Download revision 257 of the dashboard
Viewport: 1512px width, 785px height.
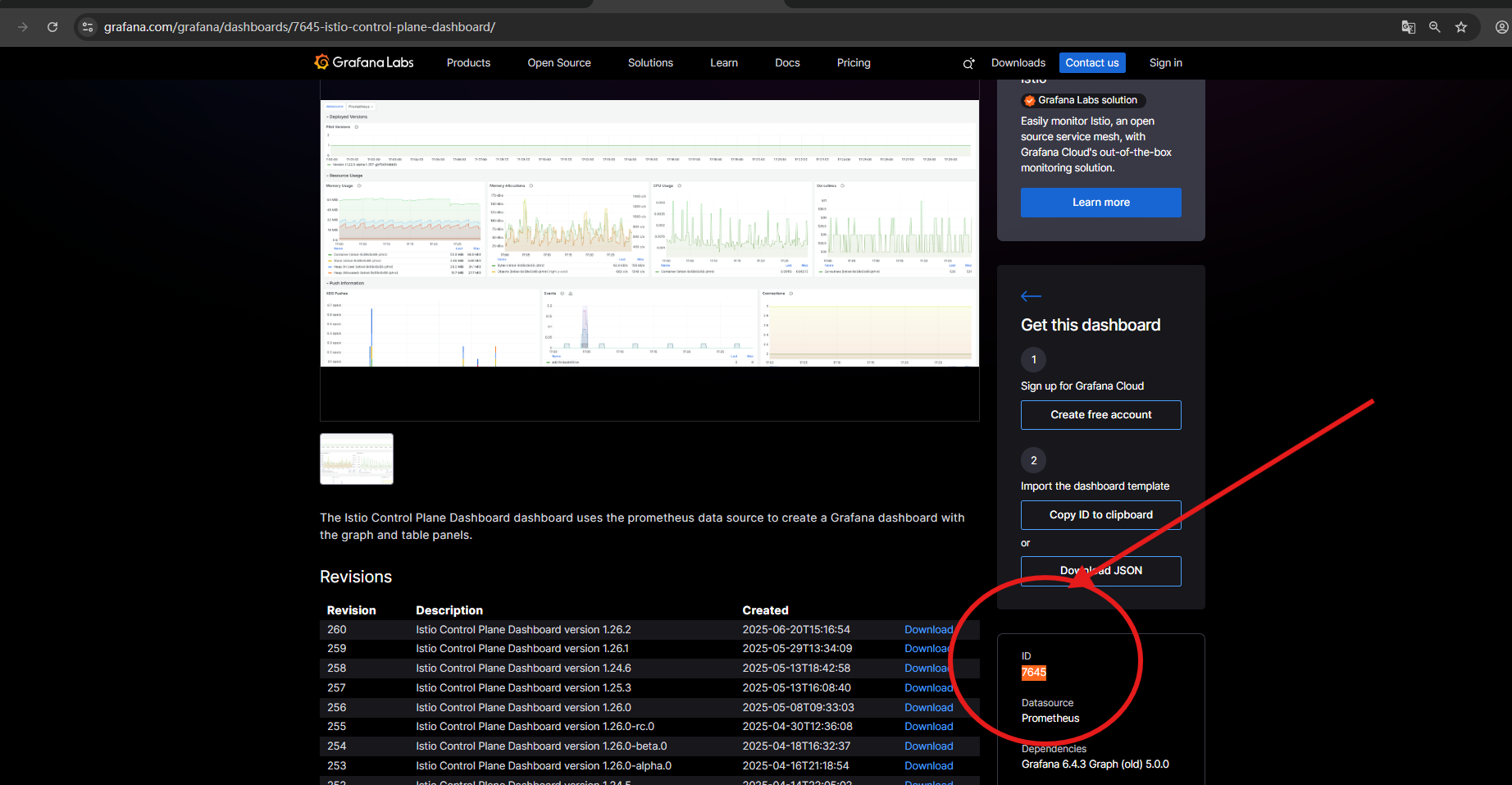[928, 688]
